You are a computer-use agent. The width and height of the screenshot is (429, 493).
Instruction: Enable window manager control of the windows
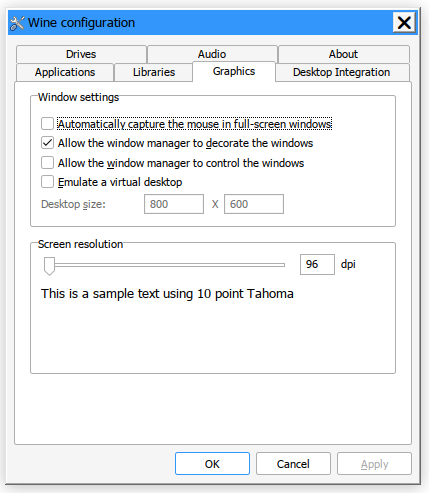click(47, 163)
